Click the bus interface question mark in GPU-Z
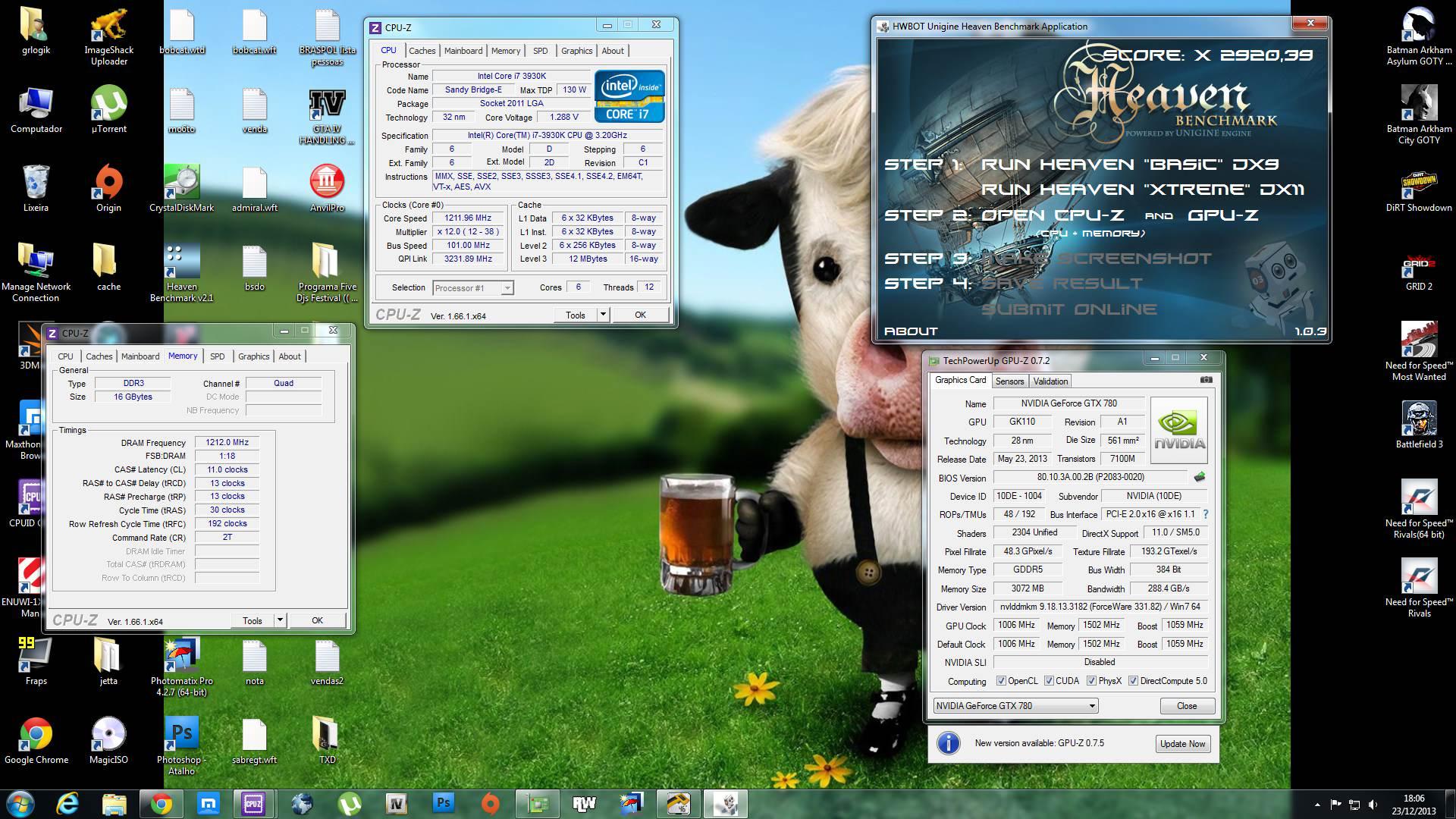Screen dimensions: 1456x819 tap(1206, 514)
